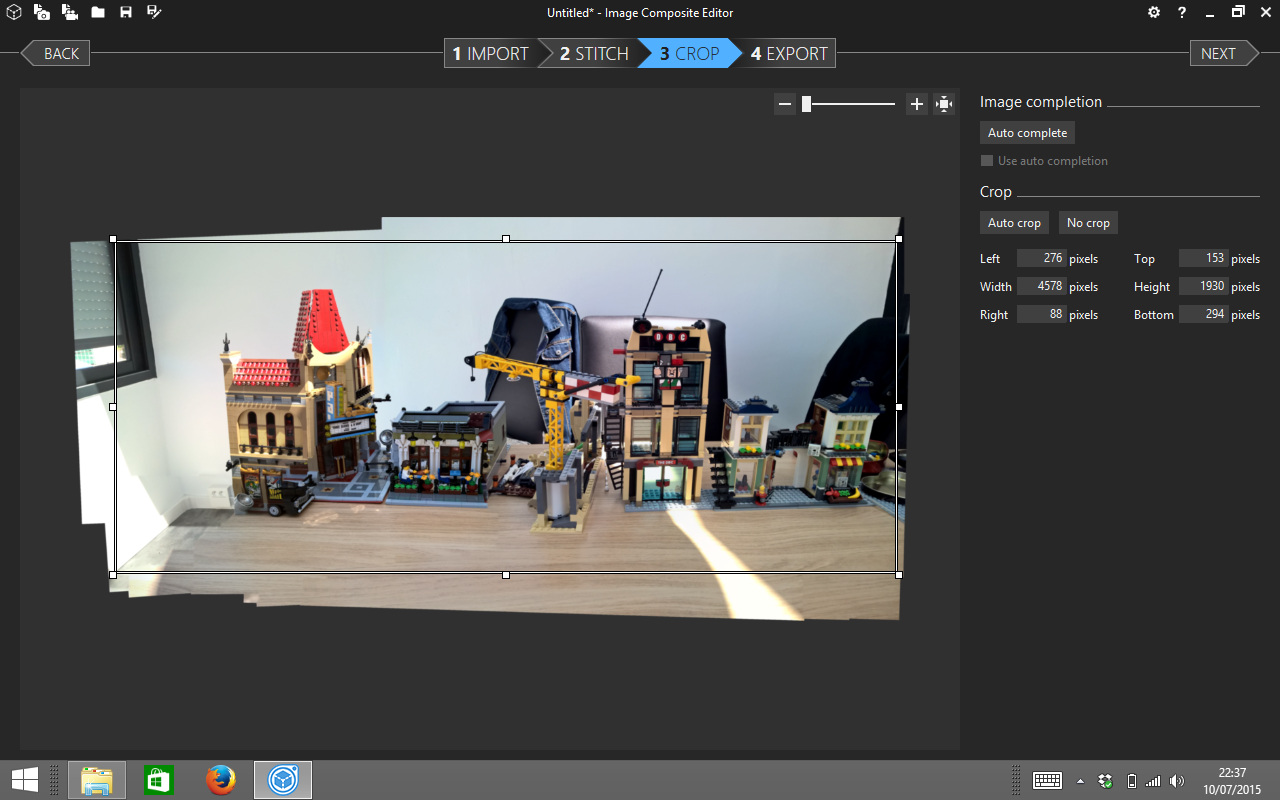Click the Crop section heading

click(996, 192)
